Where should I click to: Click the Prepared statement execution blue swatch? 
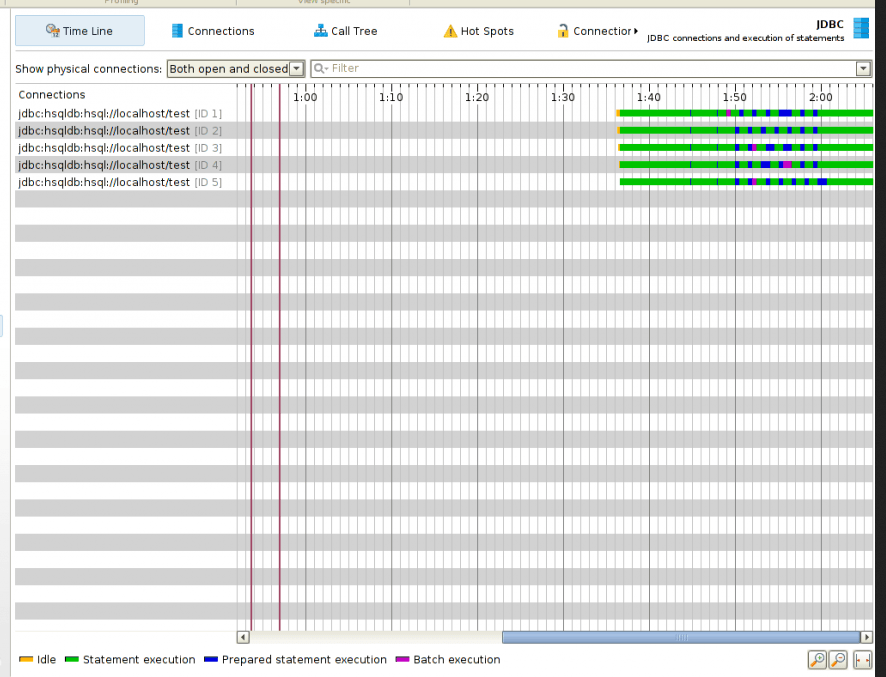coord(211,659)
